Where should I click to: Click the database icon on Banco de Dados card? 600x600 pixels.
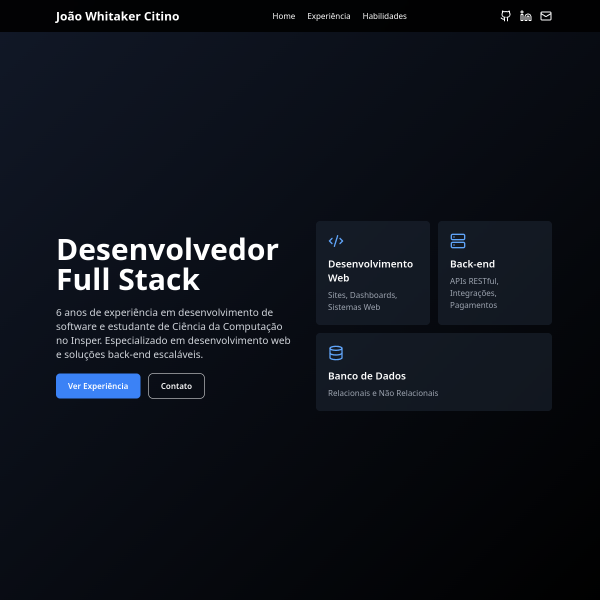(x=336, y=353)
